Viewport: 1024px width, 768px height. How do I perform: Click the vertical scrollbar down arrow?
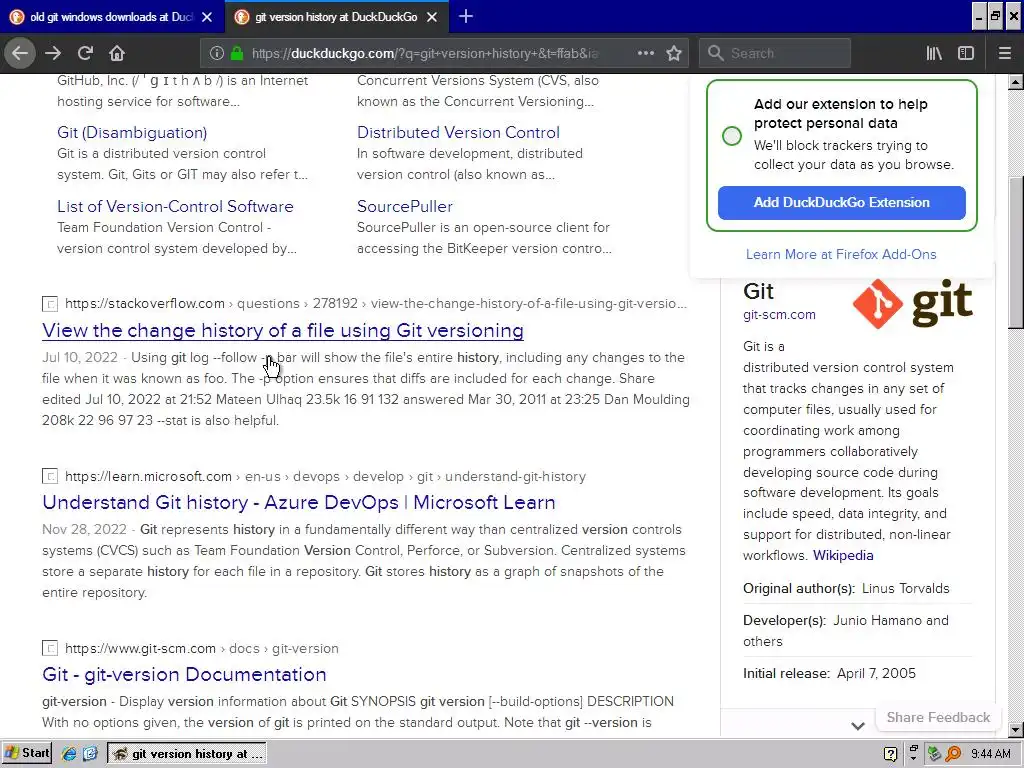(1015, 730)
